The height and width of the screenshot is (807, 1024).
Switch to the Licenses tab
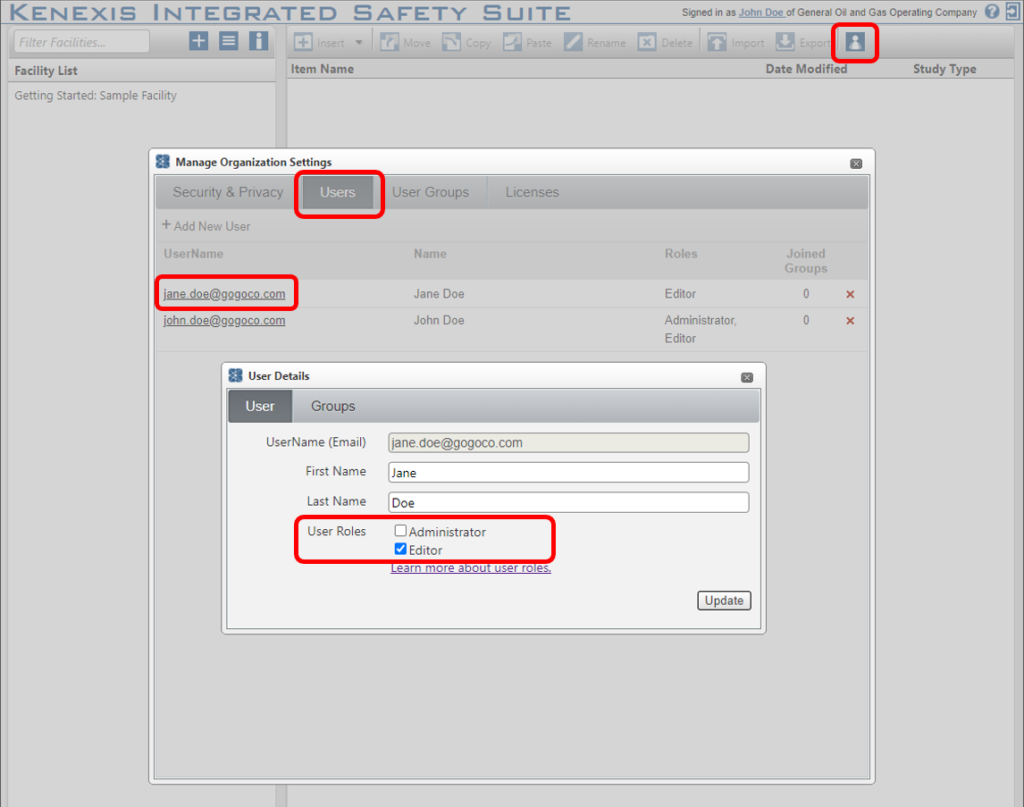(x=531, y=192)
